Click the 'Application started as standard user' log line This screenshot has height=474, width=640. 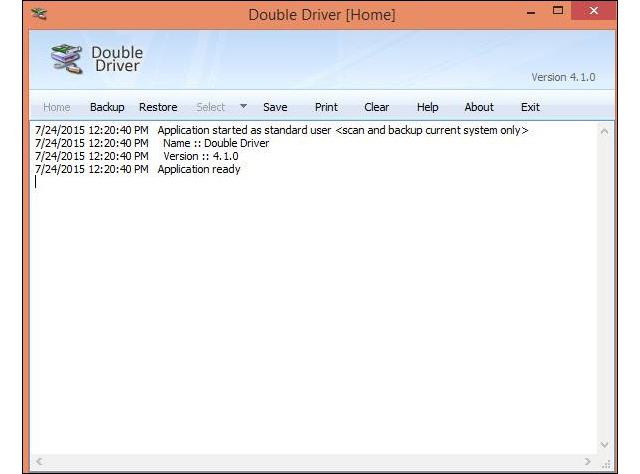pyautogui.click(x=282, y=130)
